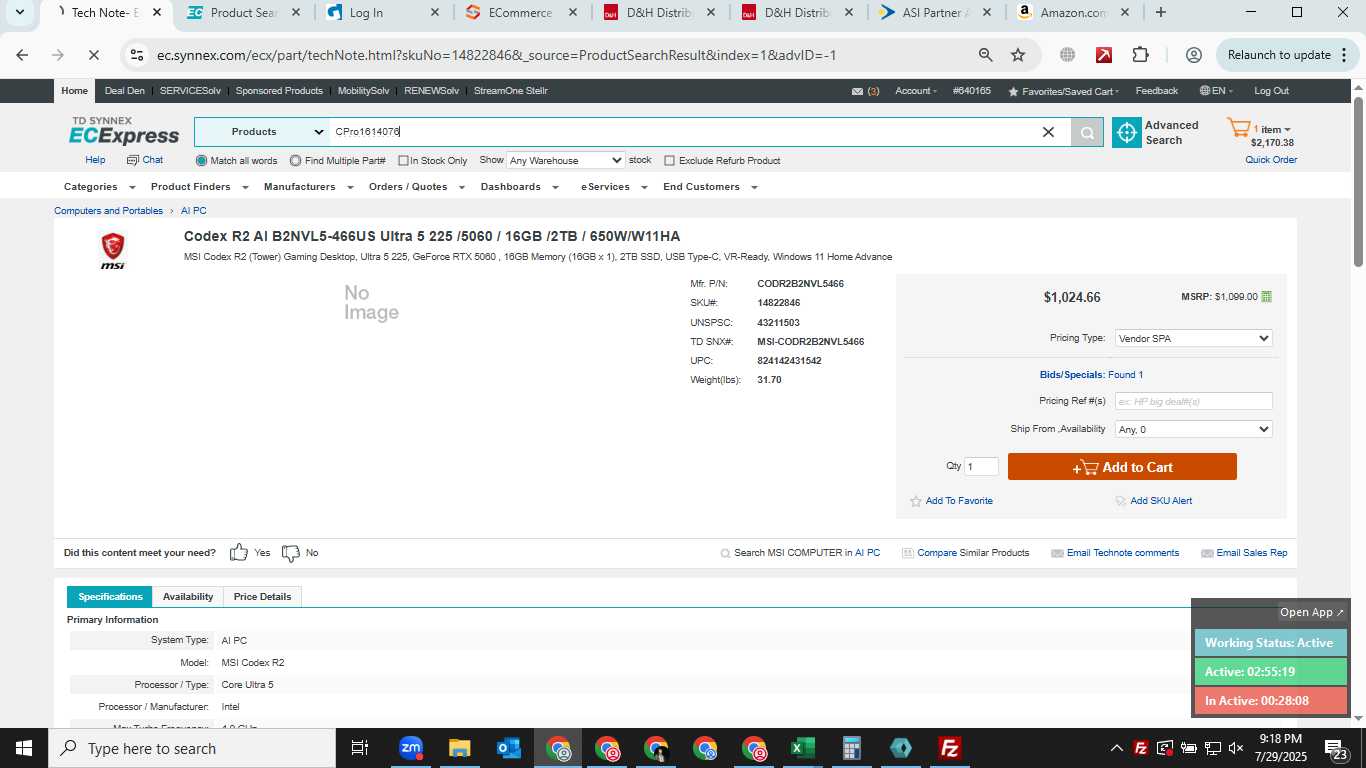Check Exclude Refurb Product checkbox
This screenshot has width=1366, height=768.
click(x=670, y=161)
